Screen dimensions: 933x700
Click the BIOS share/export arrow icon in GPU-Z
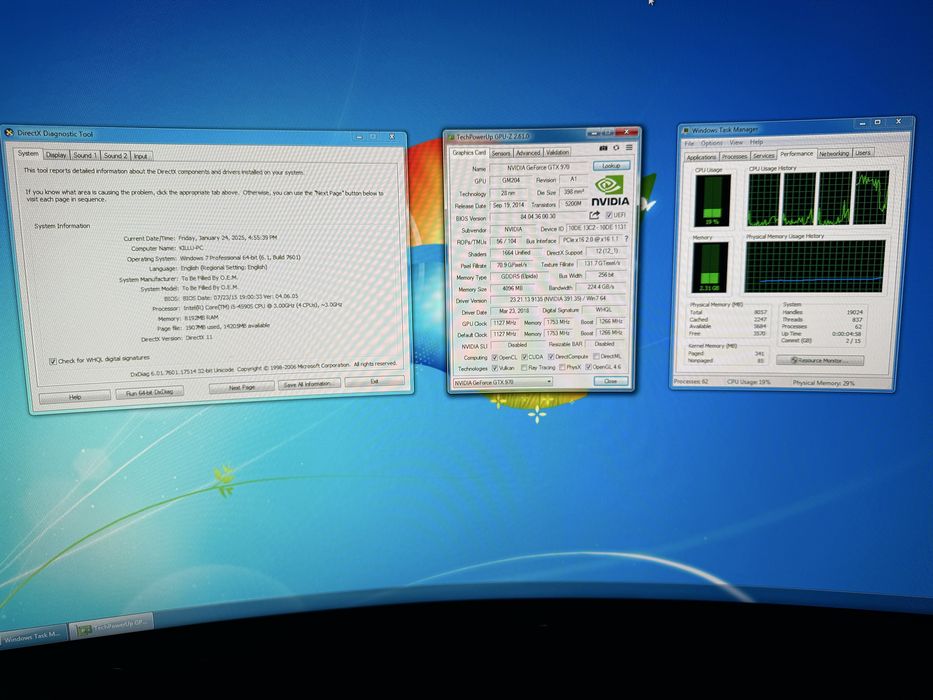[594, 215]
